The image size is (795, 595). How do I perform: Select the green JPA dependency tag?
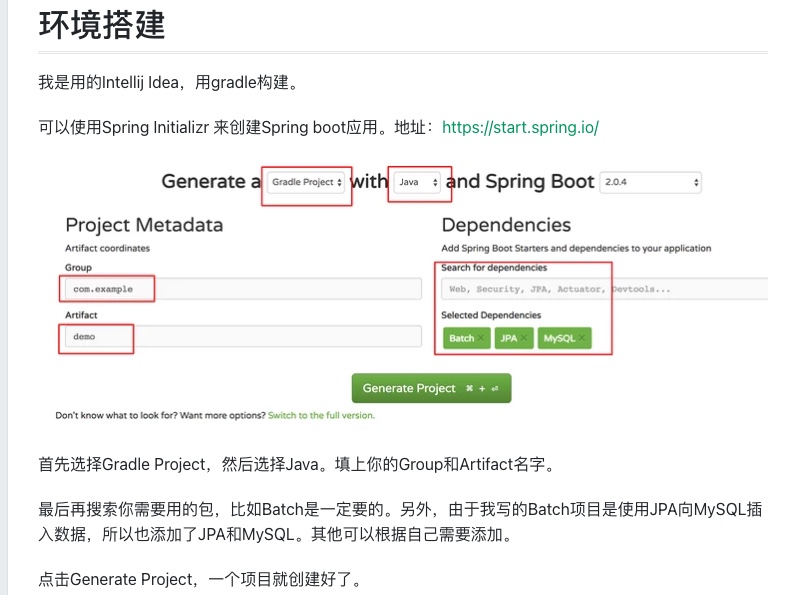pyautogui.click(x=508, y=339)
